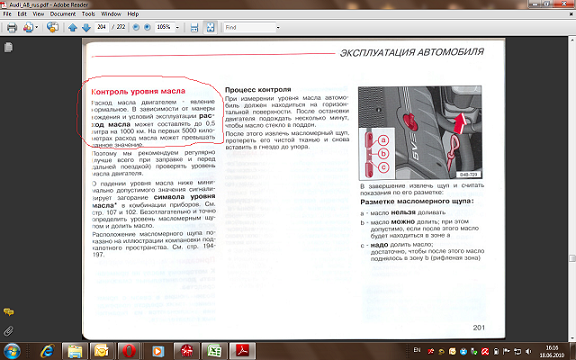Click the vertical scrollbar thumb
This screenshot has height=360, width=576.
[572, 258]
